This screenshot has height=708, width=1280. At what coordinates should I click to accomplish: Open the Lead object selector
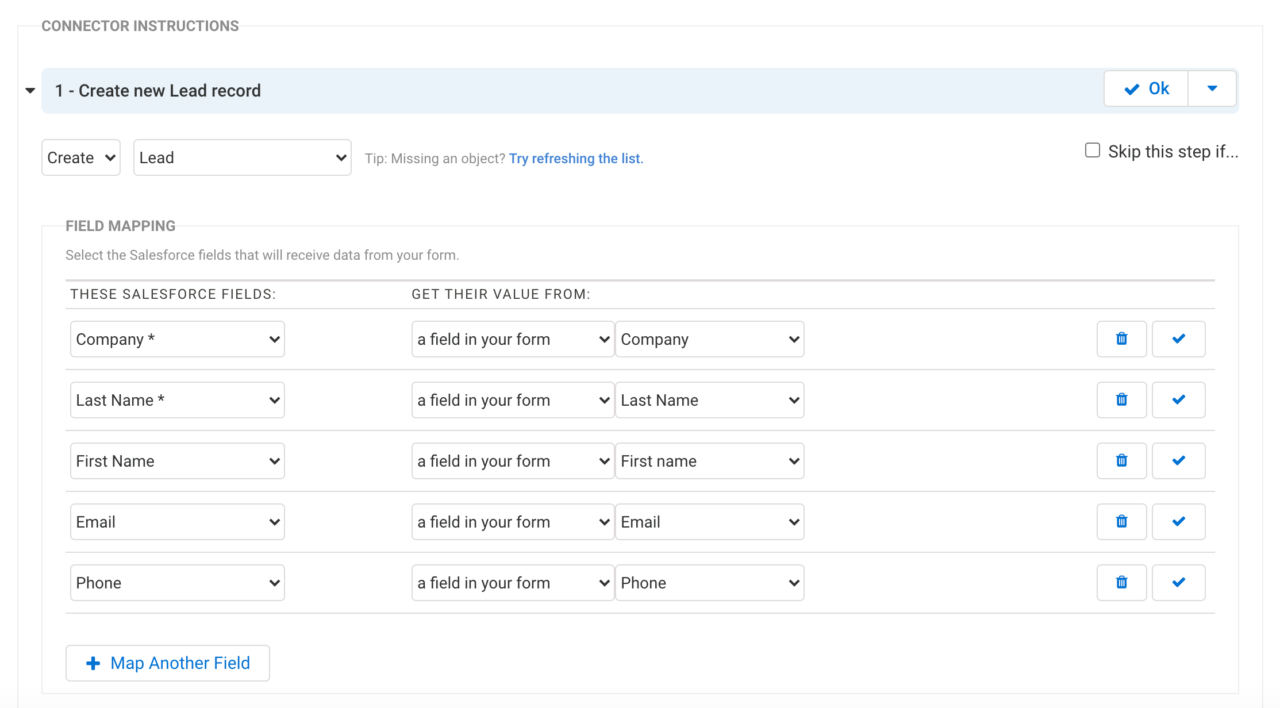point(242,157)
